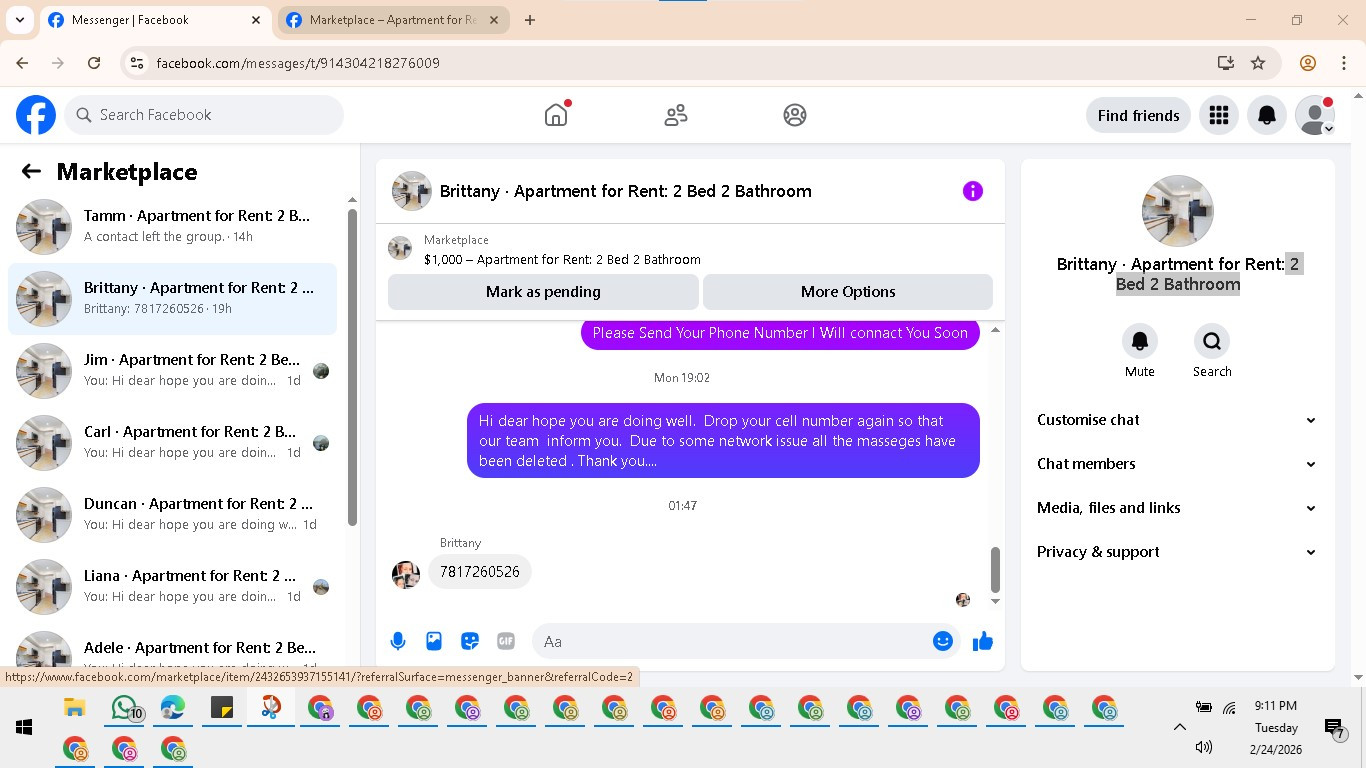Screen dimensions: 1366x768
Task: Open File Explorer from the taskbar
Action: click(x=75, y=708)
